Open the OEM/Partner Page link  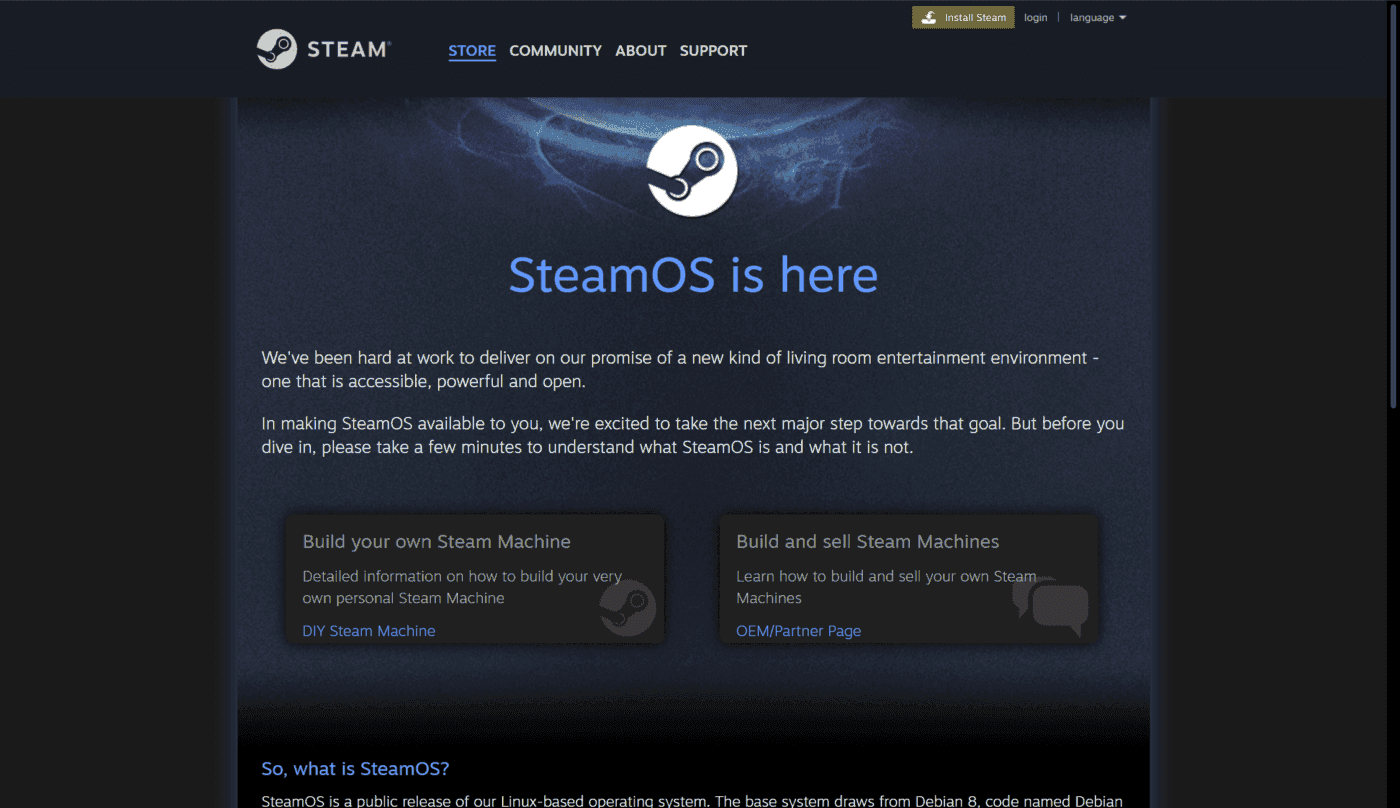(798, 630)
